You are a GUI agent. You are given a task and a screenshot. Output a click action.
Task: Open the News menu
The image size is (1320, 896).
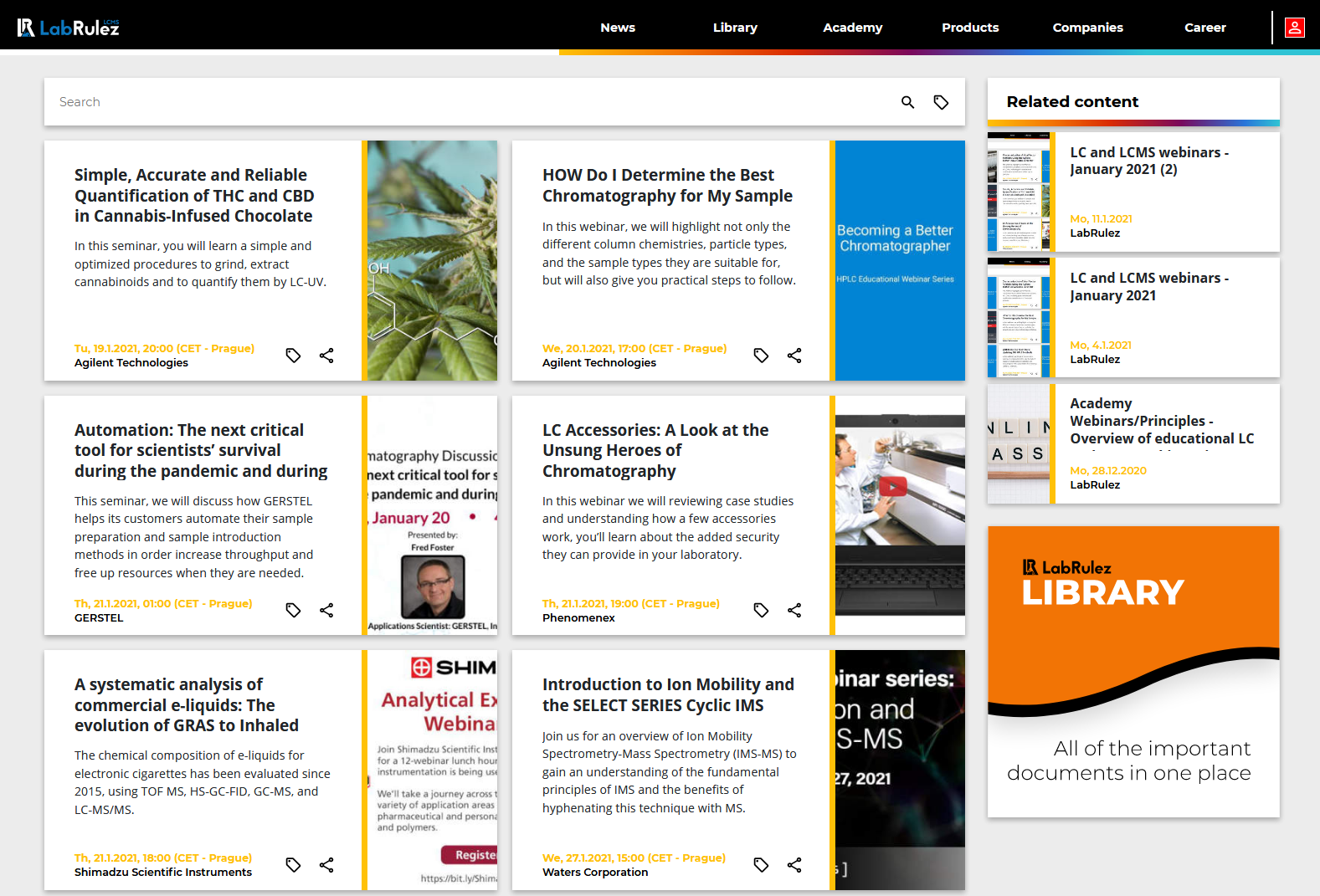[618, 28]
